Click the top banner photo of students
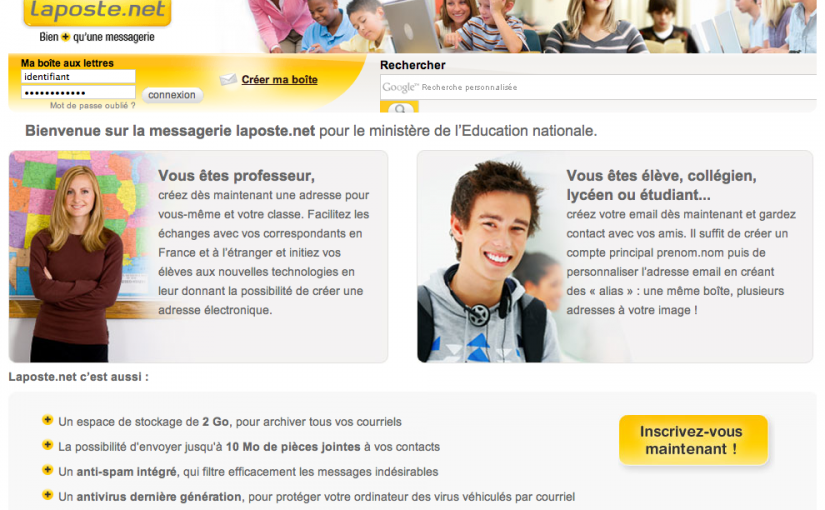Screen dimensions: 825x510 pyautogui.click(x=531, y=26)
